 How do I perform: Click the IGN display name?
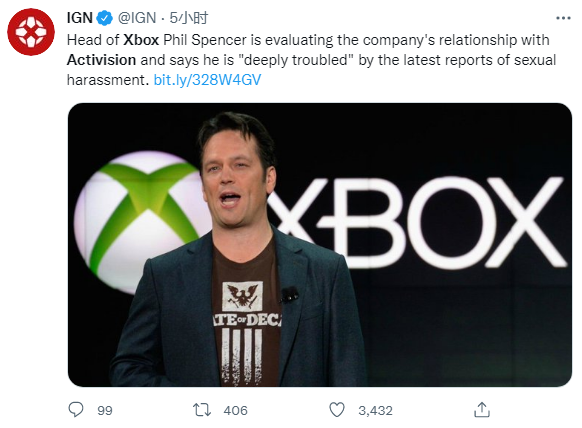point(79,18)
